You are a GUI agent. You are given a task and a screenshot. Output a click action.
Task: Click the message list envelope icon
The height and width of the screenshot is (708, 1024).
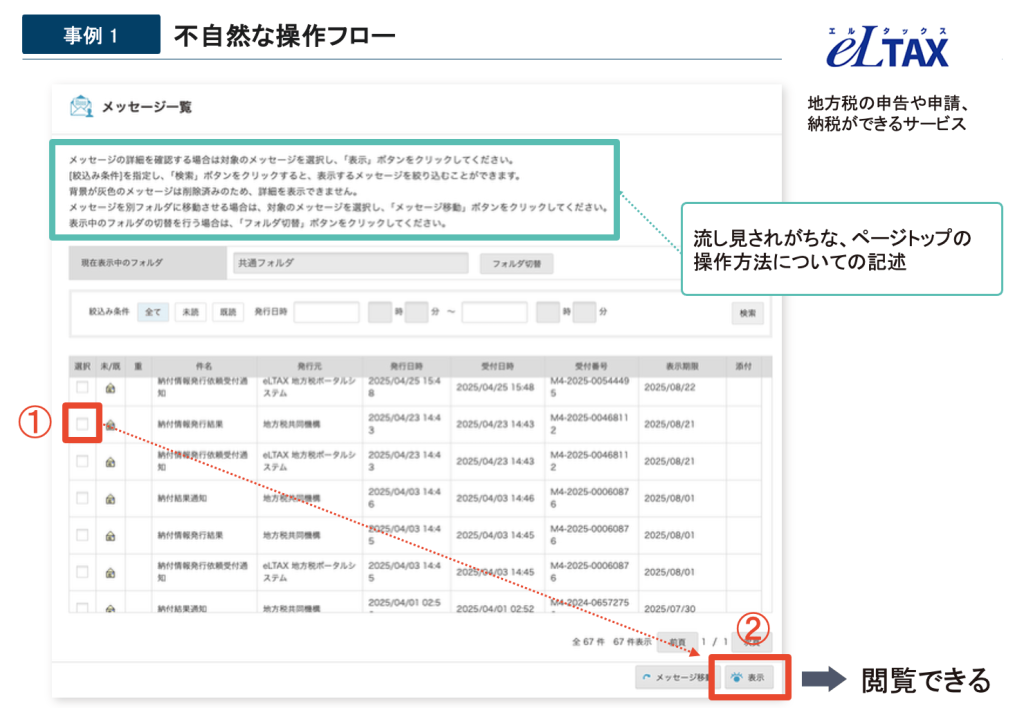click(x=80, y=106)
